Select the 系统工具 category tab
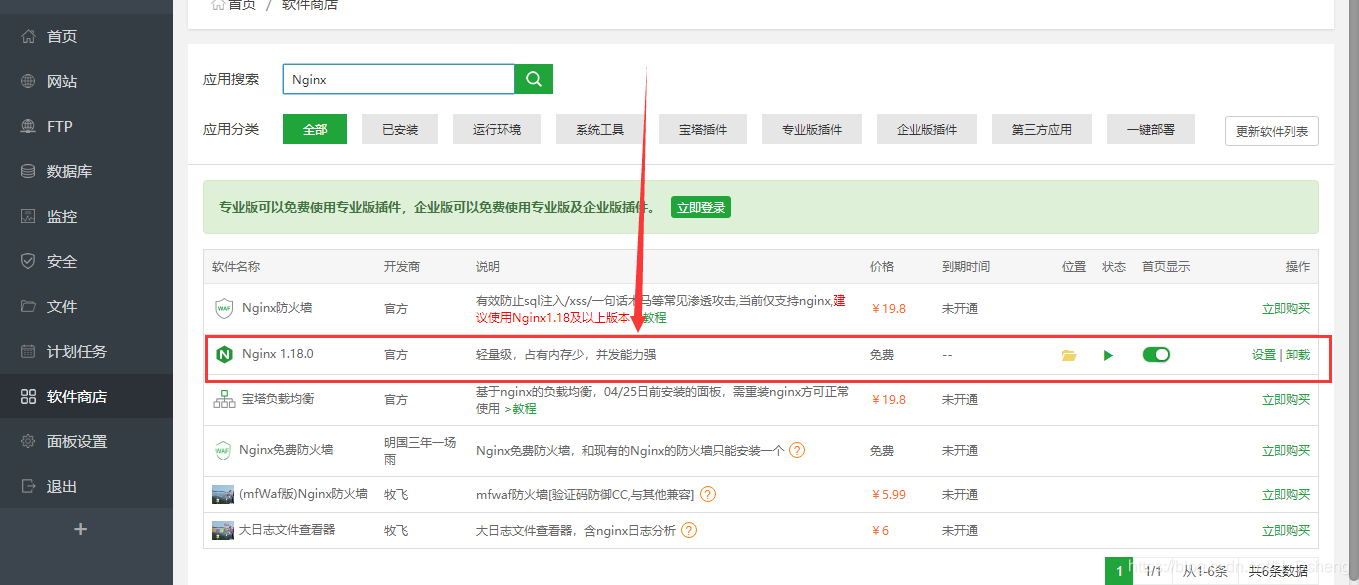This screenshot has width=1359, height=585. pyautogui.click(x=600, y=130)
